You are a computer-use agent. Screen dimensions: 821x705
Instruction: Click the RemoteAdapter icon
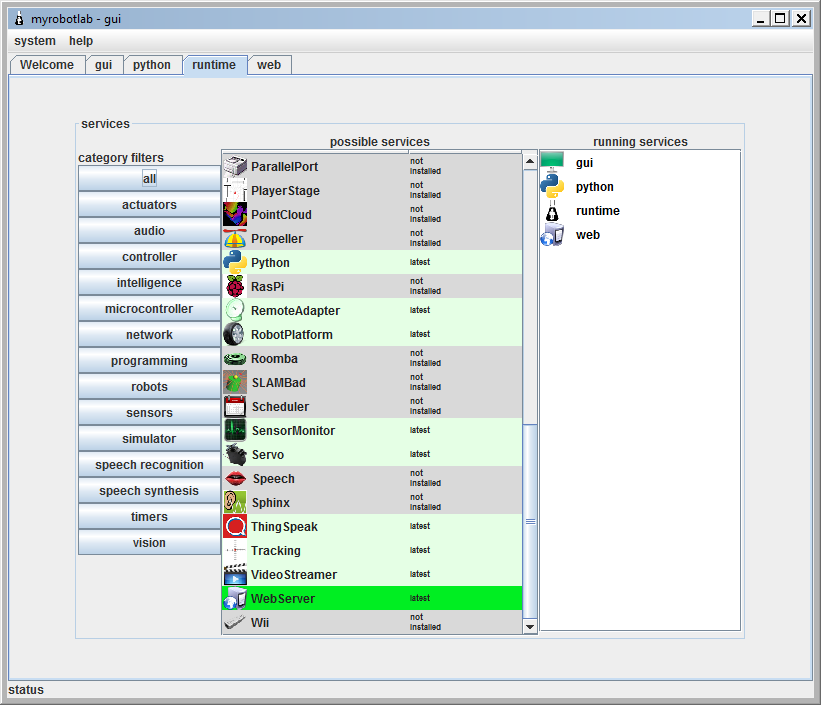click(x=235, y=311)
